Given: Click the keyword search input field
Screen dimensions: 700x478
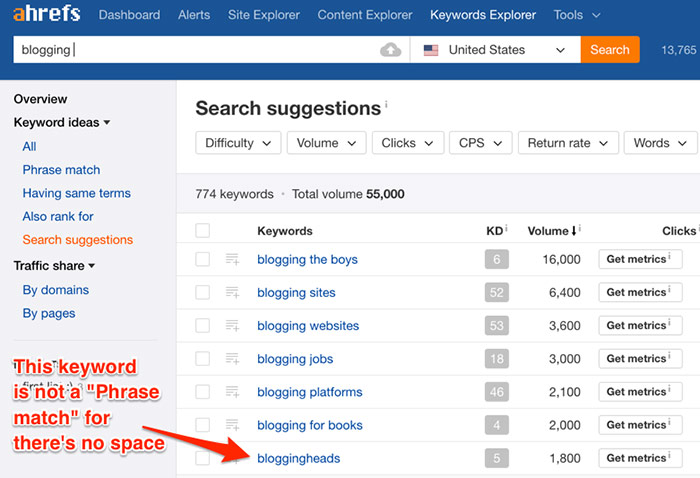Looking at the screenshot, I should [x=195, y=50].
